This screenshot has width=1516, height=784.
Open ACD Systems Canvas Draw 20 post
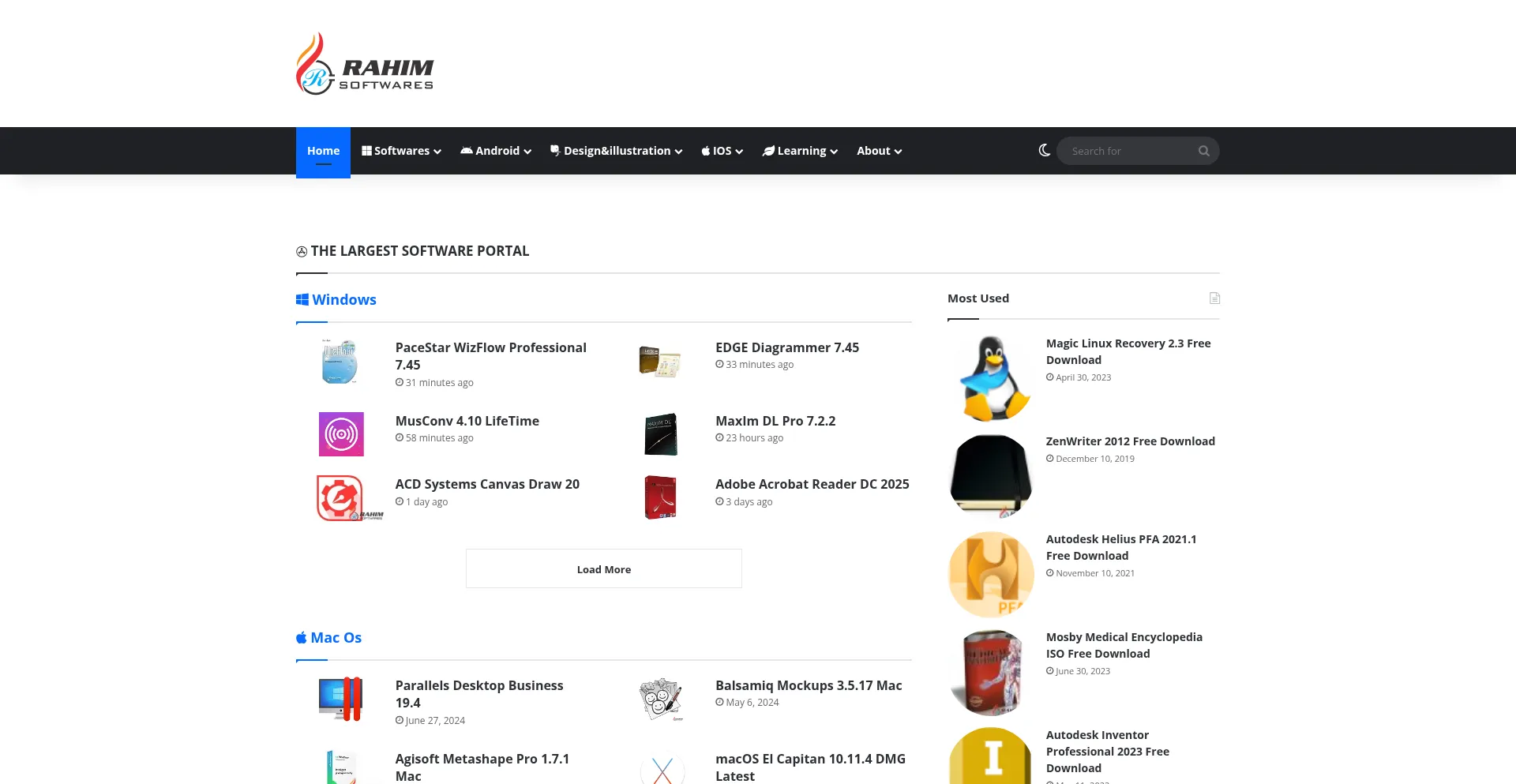[x=487, y=484]
